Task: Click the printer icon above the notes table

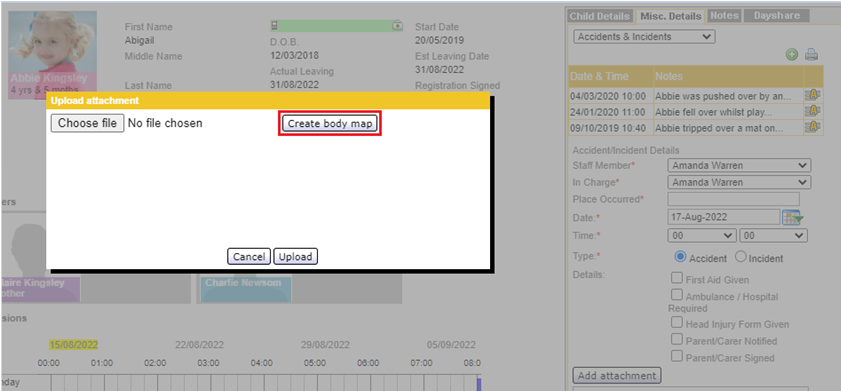Action: (811, 54)
